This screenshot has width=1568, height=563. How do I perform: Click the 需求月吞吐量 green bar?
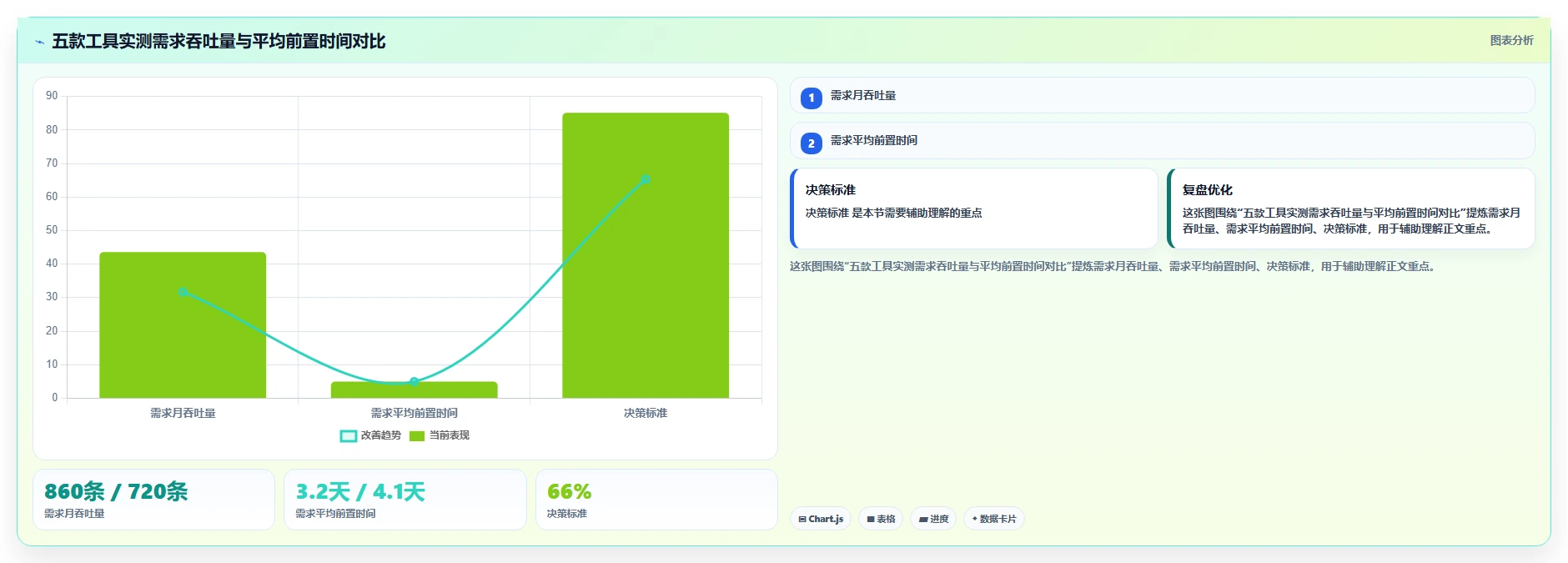coord(183,325)
